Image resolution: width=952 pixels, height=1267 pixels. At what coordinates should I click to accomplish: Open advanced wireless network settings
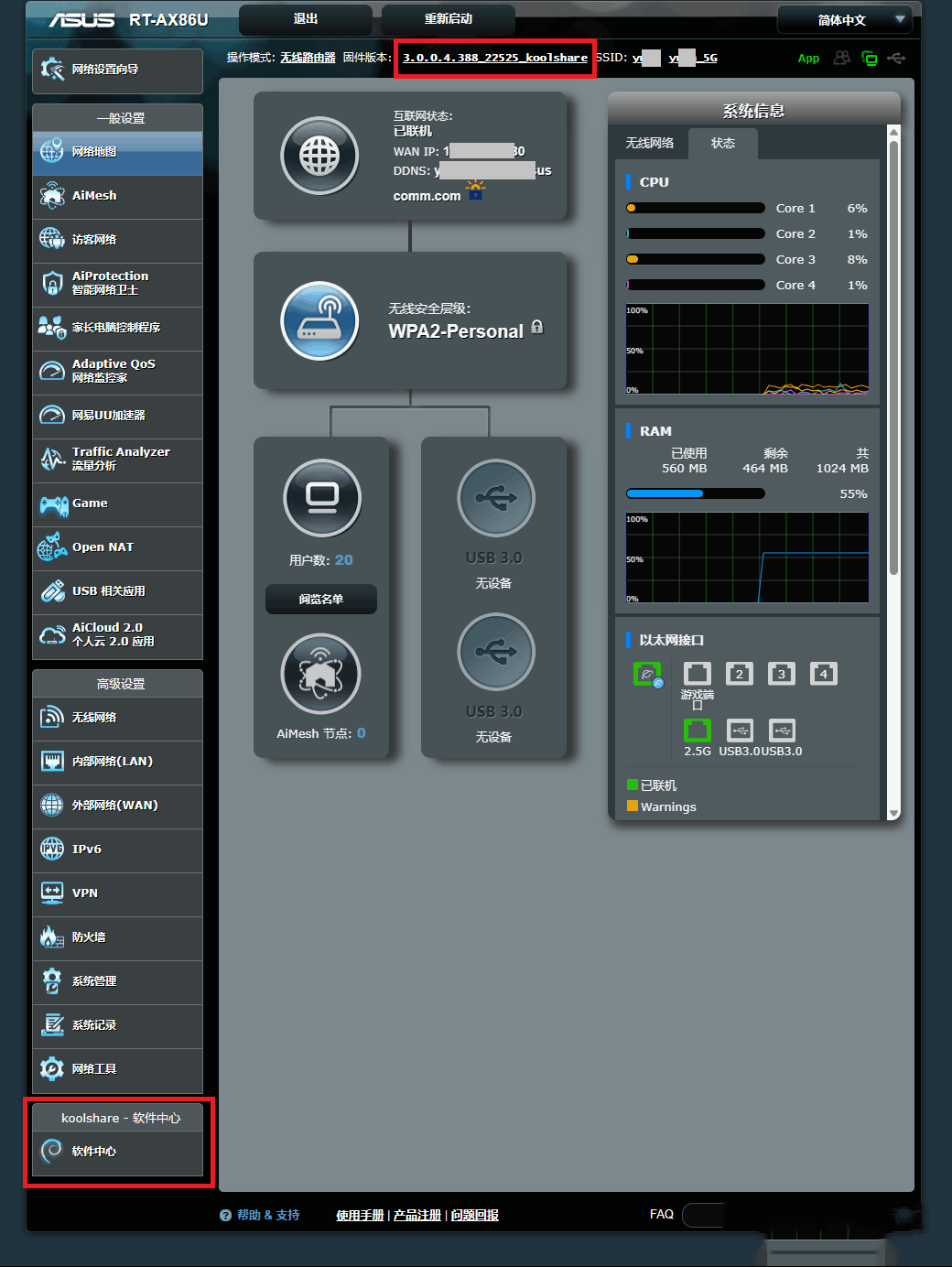coord(117,719)
